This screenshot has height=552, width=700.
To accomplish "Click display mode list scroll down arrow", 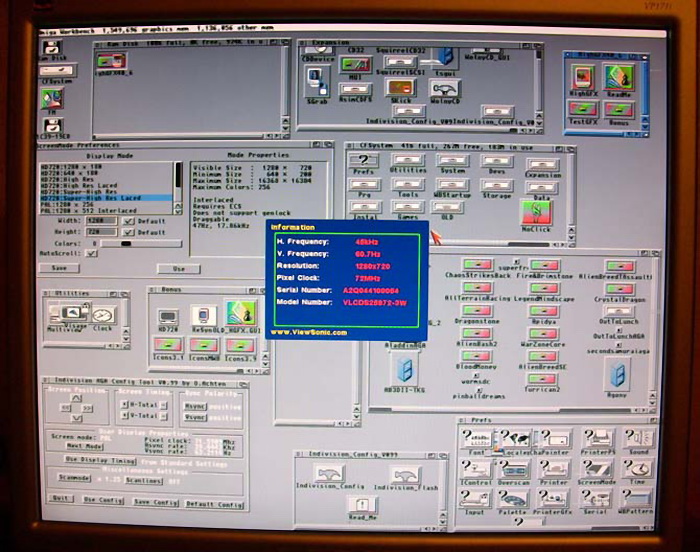I will coord(178,211).
